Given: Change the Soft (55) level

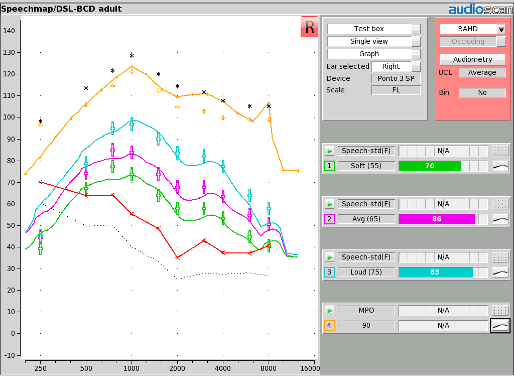Looking at the screenshot, I should coord(366,166).
